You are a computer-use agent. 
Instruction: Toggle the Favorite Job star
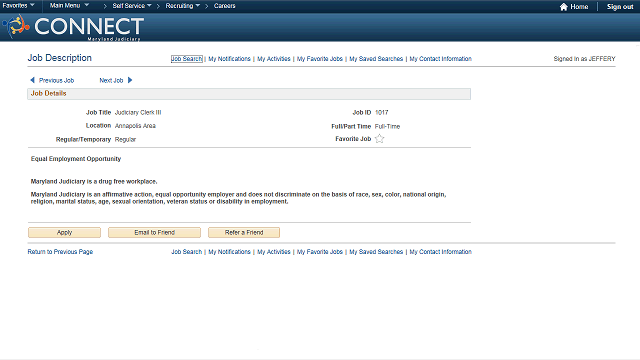380,139
